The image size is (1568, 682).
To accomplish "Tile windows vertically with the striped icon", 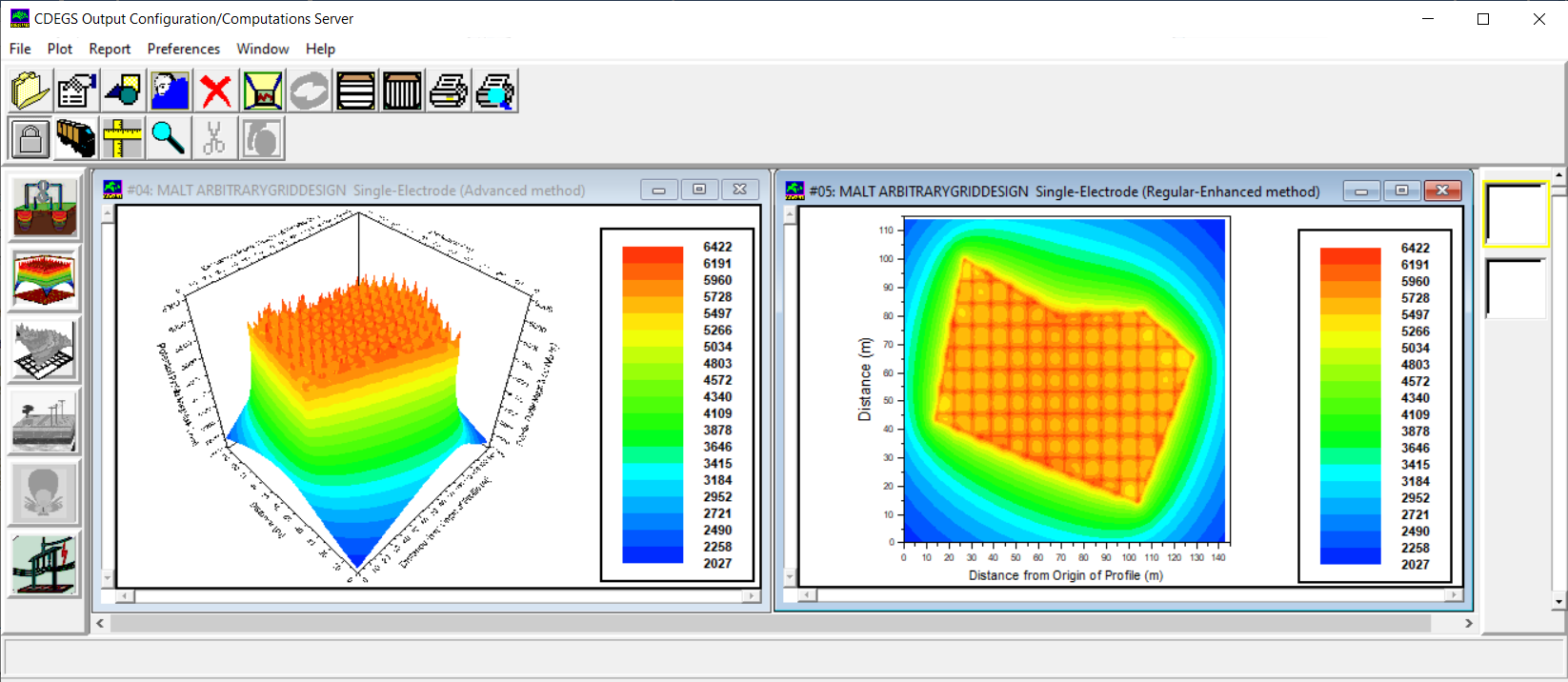I will (x=402, y=91).
